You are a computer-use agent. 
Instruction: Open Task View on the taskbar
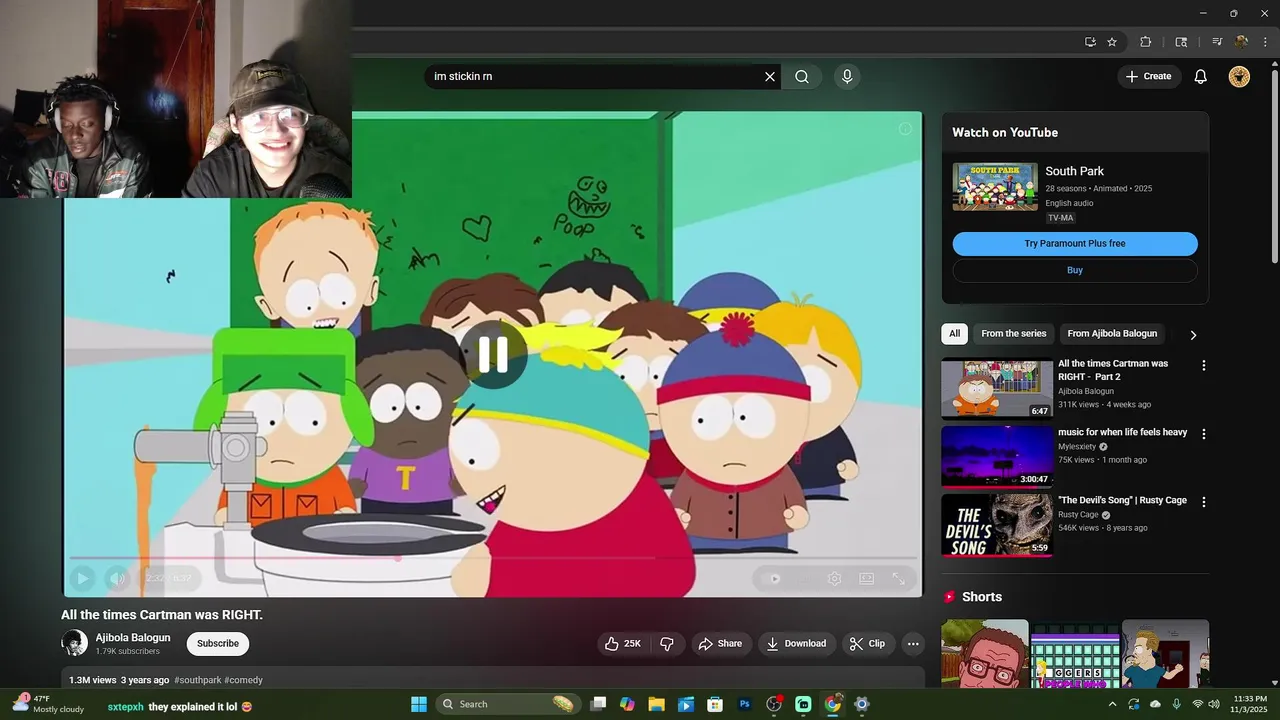click(598, 704)
